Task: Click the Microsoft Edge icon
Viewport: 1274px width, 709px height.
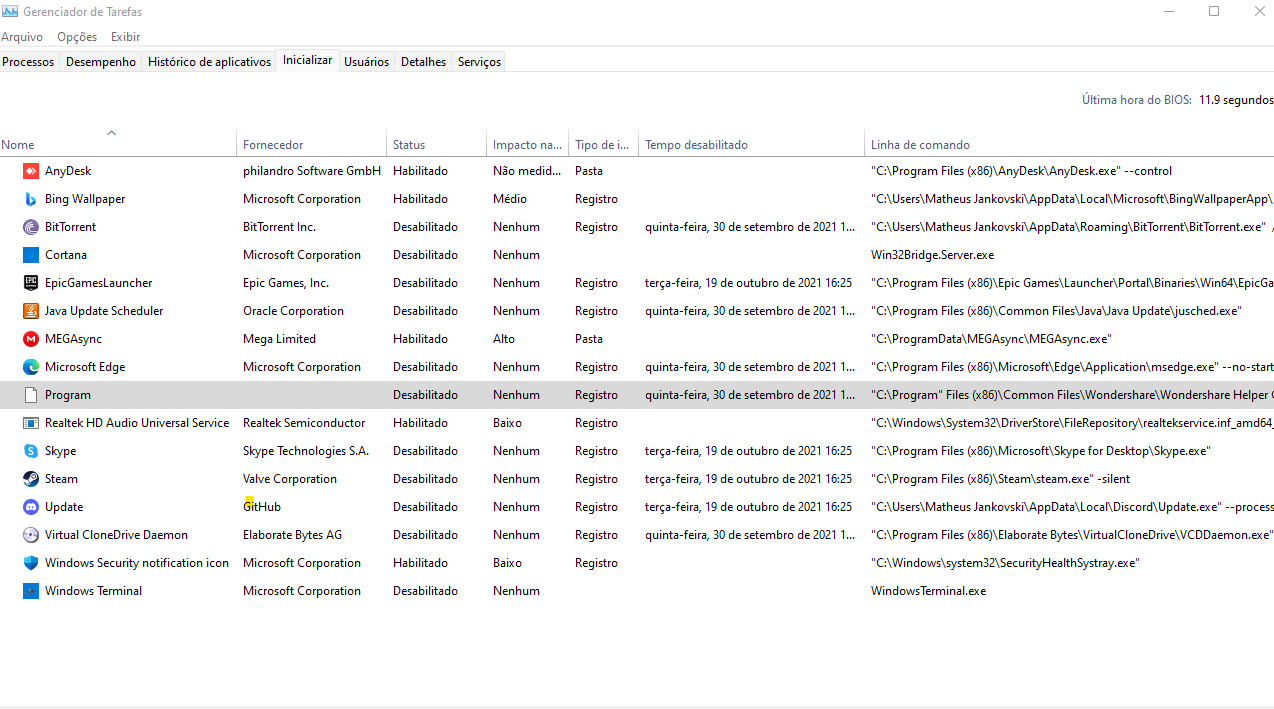Action: (30, 367)
